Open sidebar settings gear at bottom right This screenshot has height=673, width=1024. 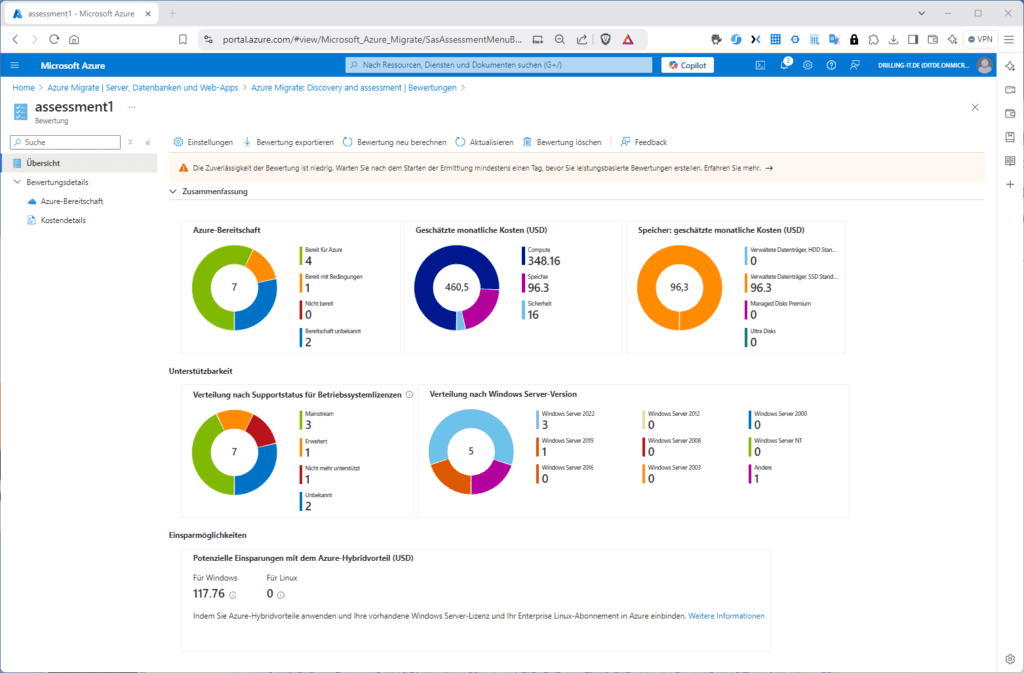point(1010,659)
